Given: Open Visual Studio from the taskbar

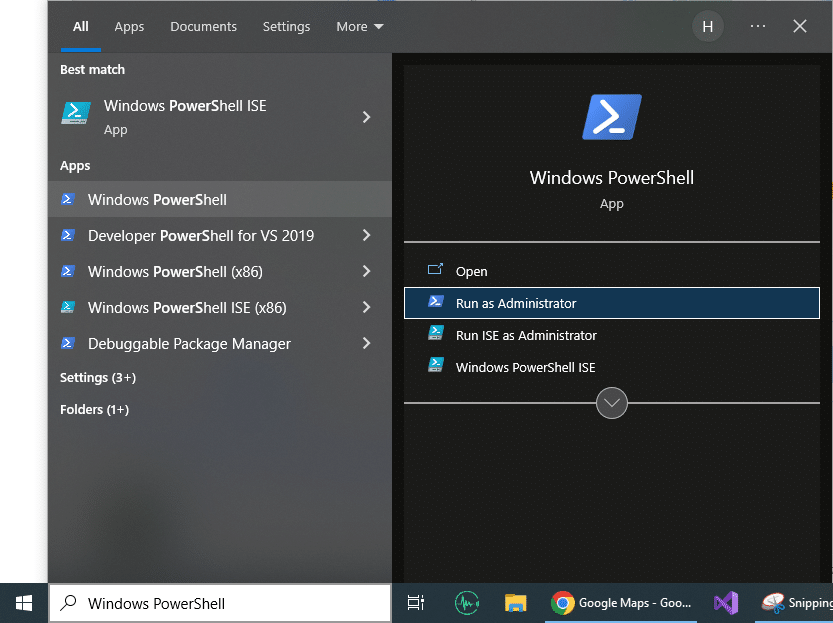Looking at the screenshot, I should (x=726, y=603).
